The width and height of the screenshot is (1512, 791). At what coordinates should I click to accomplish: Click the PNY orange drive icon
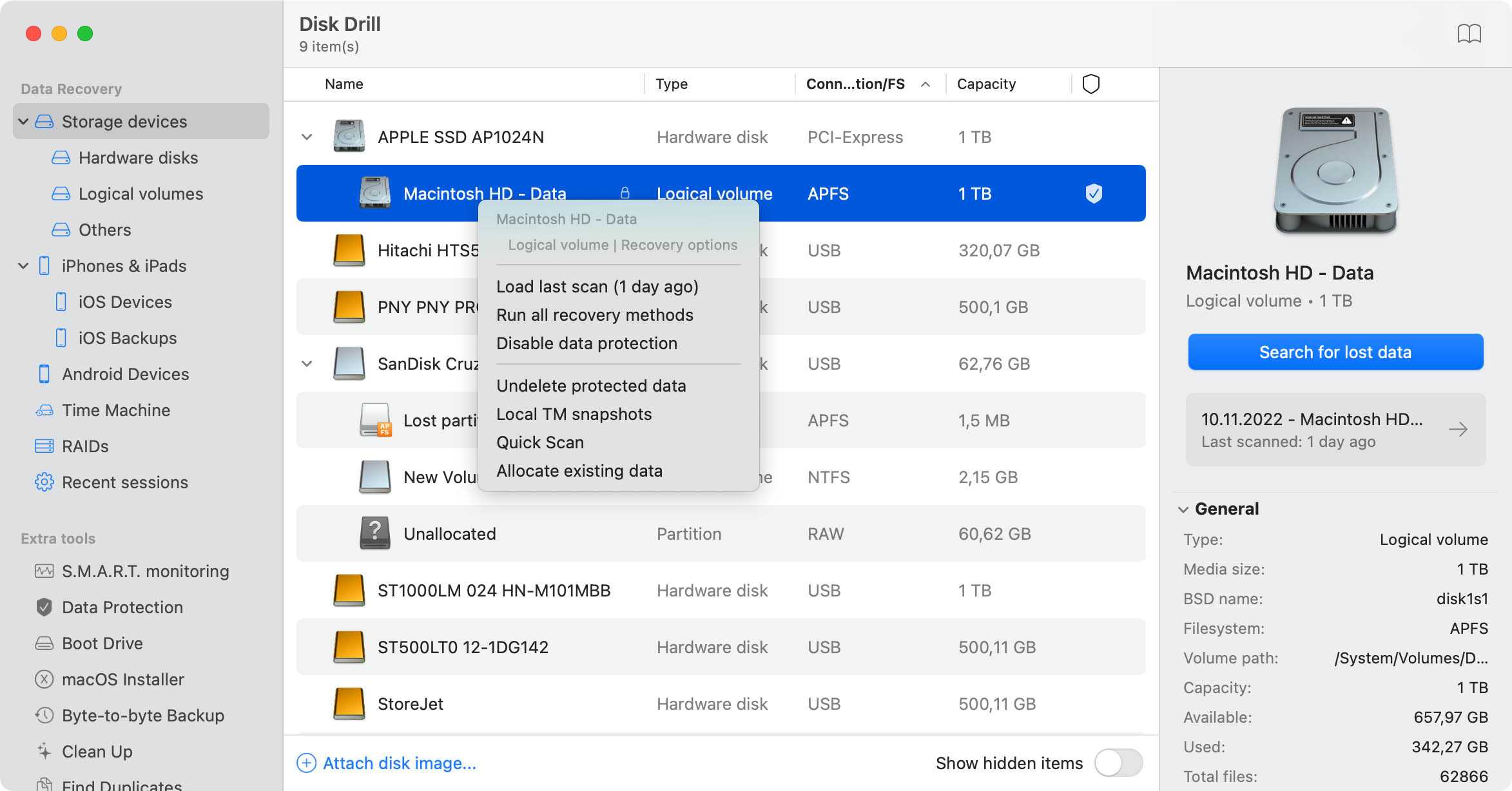pos(349,307)
